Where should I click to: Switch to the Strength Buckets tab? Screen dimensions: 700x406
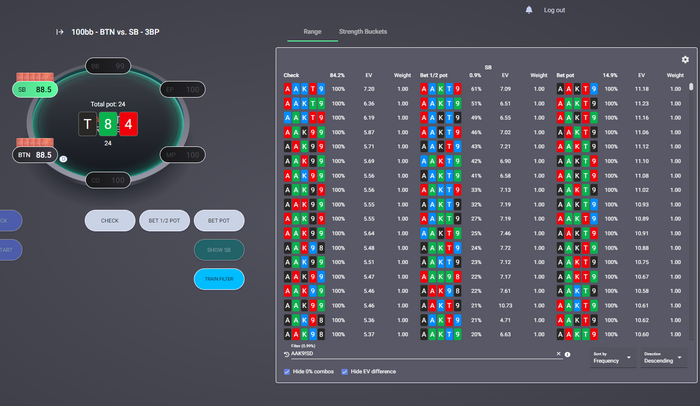click(x=363, y=32)
